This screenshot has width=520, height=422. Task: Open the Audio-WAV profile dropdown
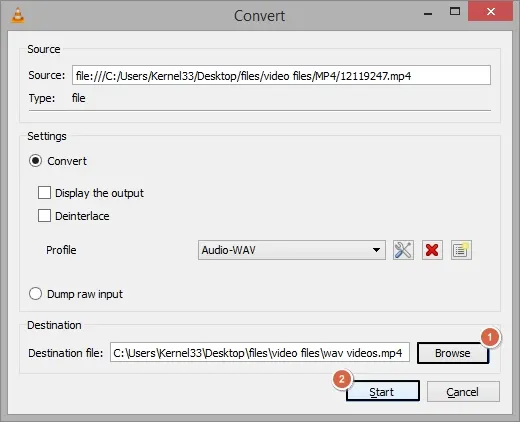pos(292,250)
